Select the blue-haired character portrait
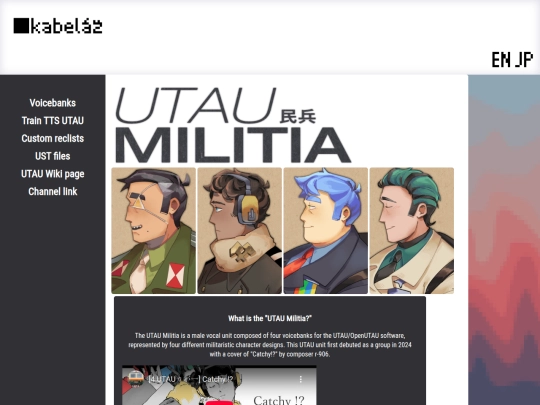Image resolution: width=540 pixels, height=405 pixels. point(326,231)
